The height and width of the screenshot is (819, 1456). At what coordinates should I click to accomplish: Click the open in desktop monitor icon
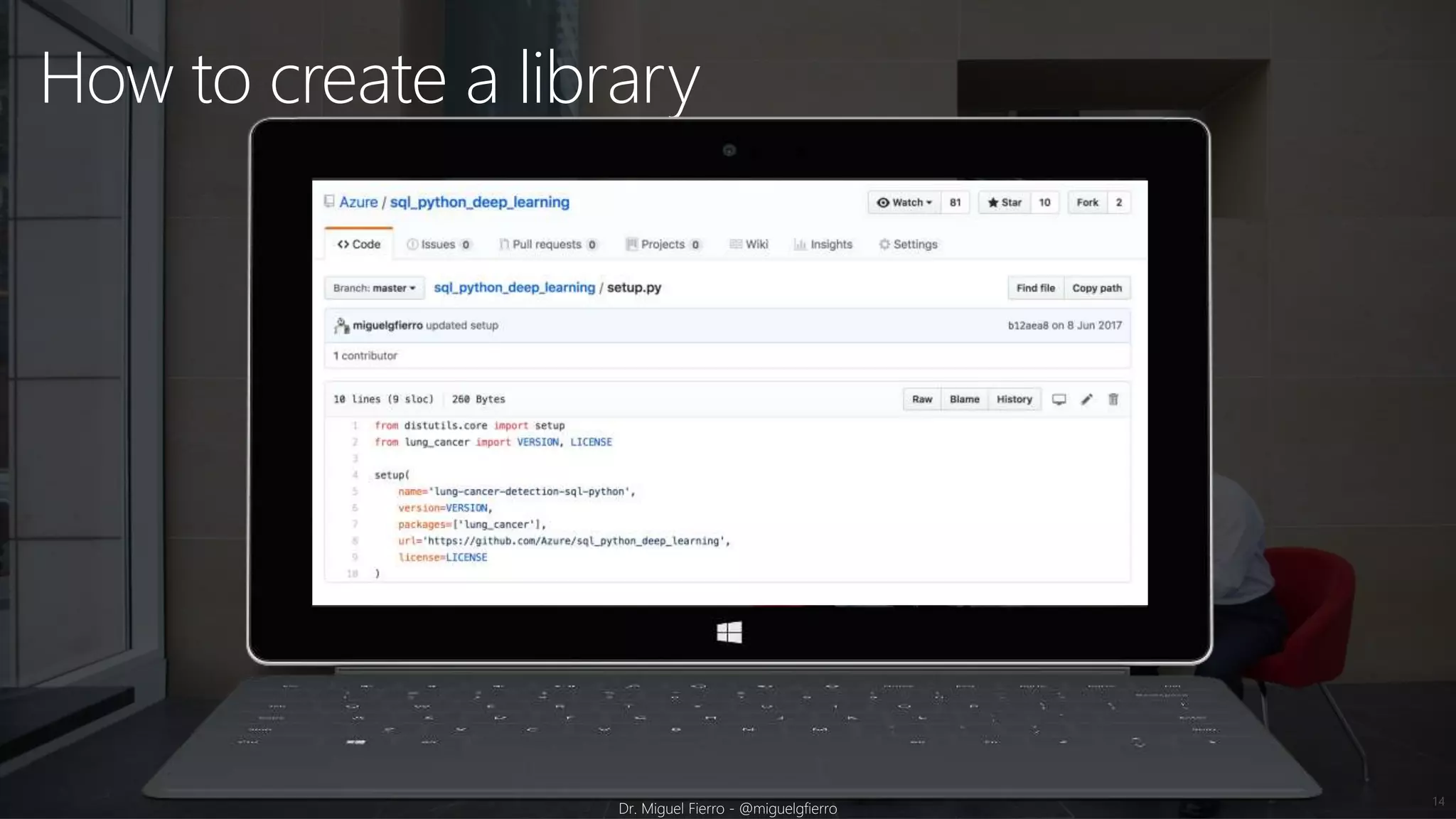click(x=1059, y=400)
